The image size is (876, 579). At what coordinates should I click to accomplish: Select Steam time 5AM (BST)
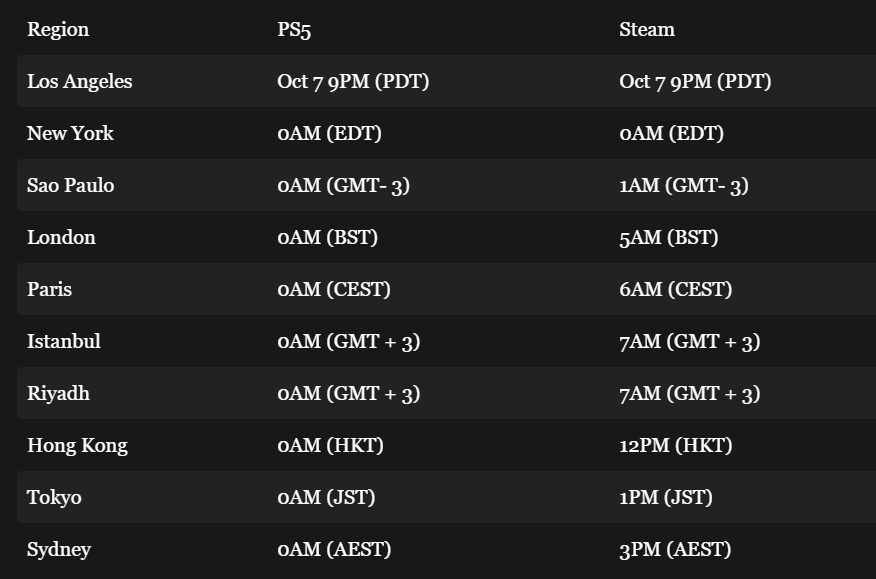[x=669, y=238]
